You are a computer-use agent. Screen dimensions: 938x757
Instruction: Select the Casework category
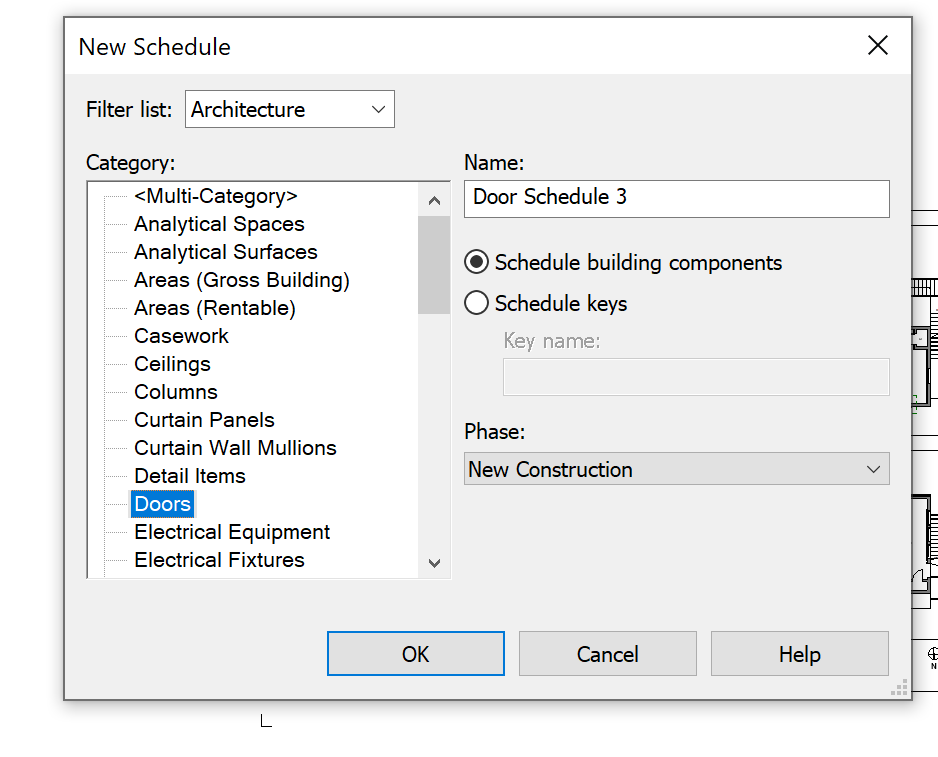point(181,336)
